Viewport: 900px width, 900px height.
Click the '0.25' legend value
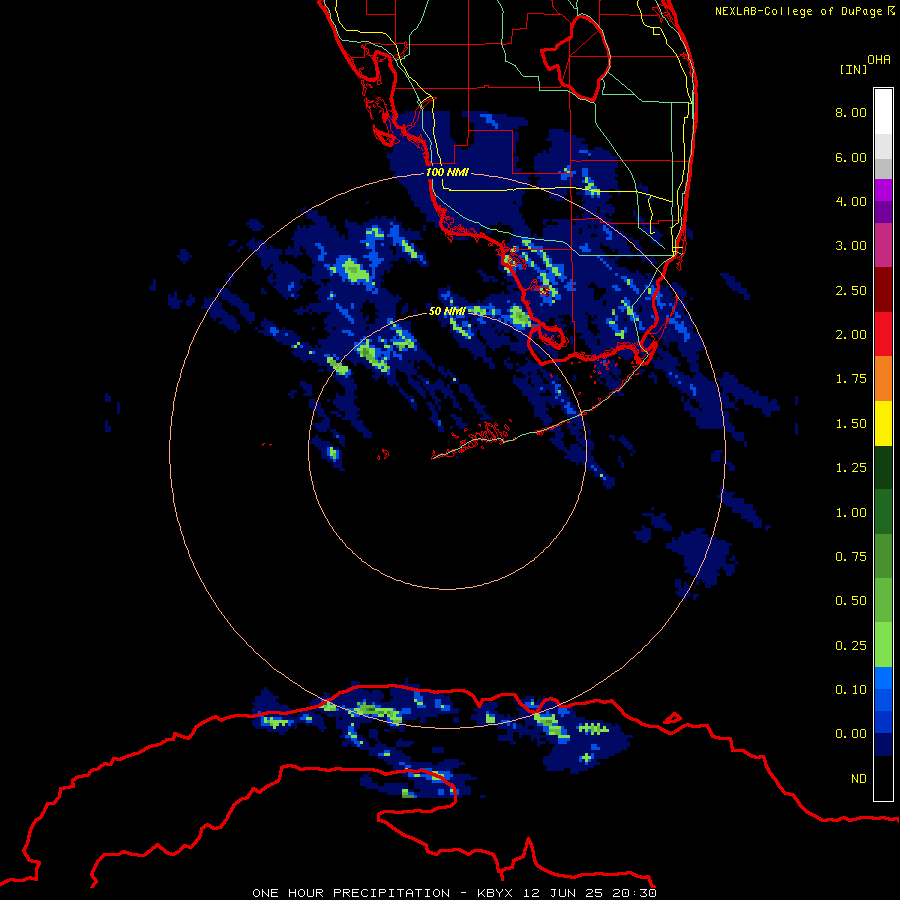click(x=851, y=646)
